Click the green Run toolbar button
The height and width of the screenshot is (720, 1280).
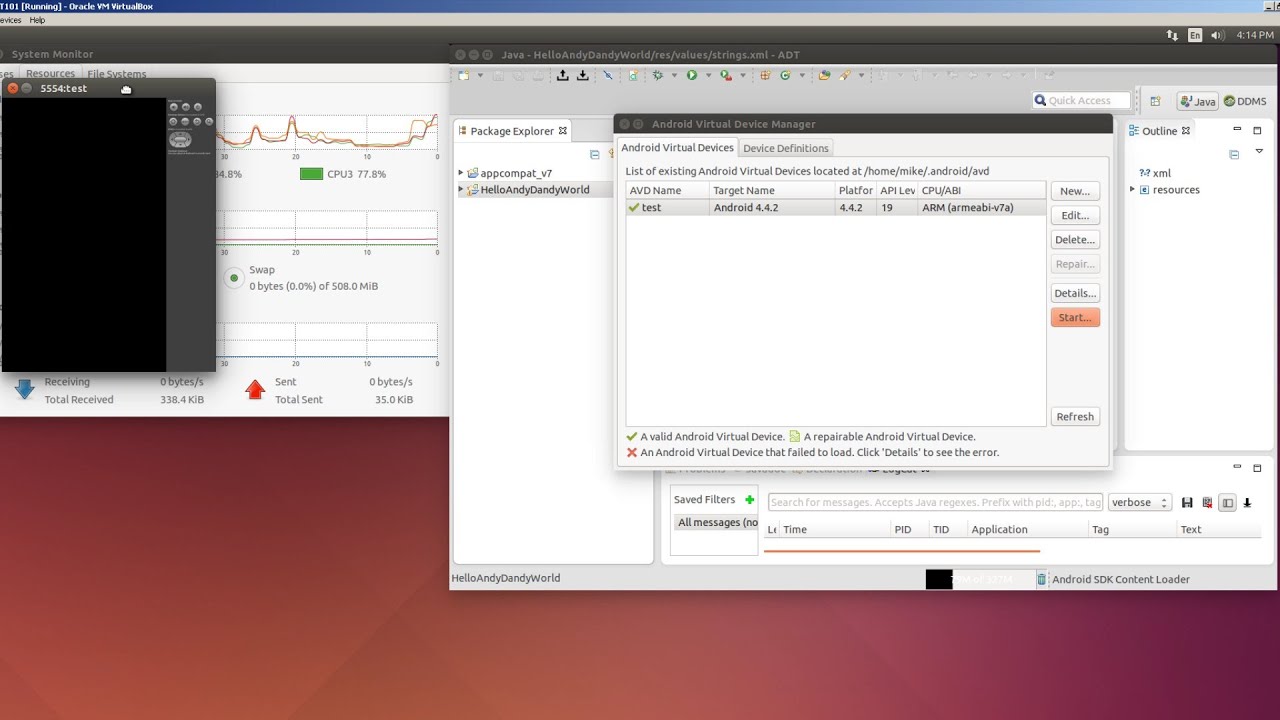(692, 75)
